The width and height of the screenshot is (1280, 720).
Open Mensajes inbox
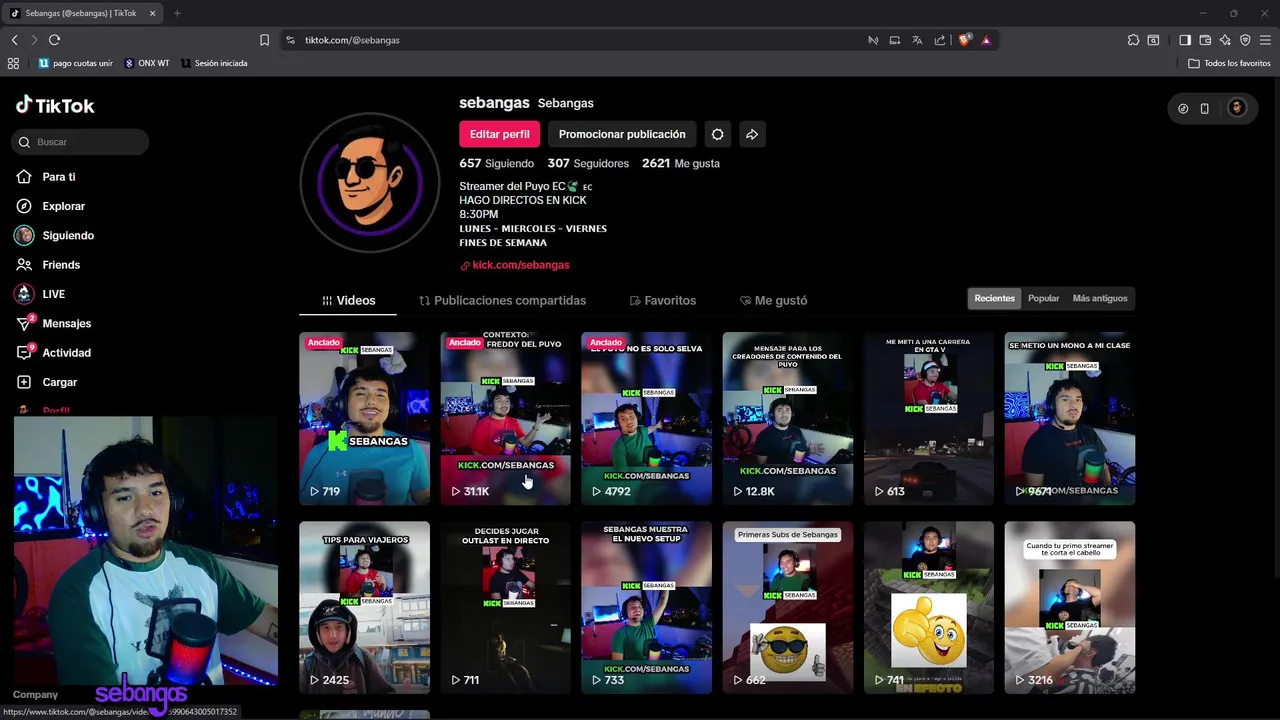(x=54, y=324)
